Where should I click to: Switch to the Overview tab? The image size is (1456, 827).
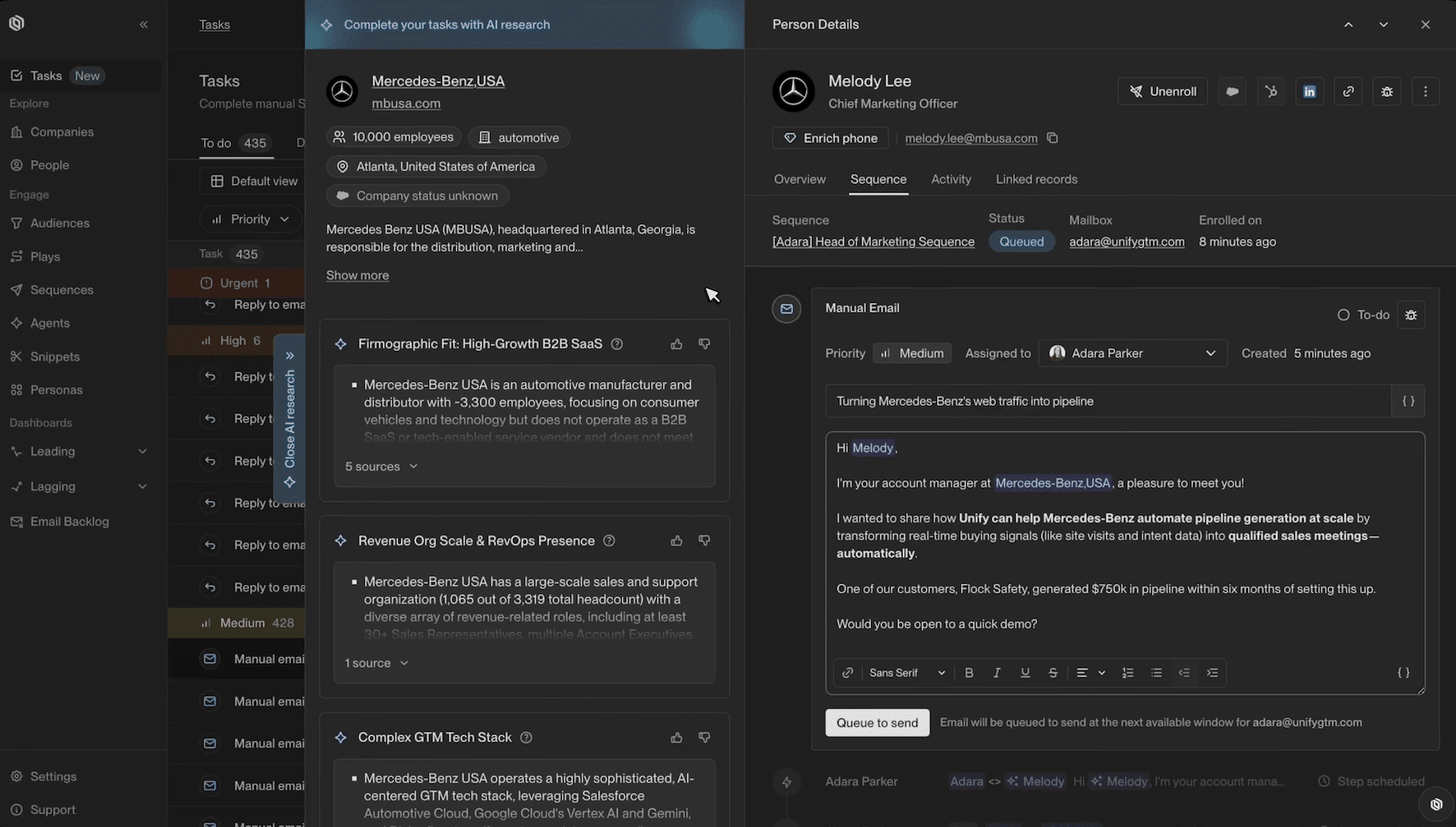pyautogui.click(x=799, y=180)
